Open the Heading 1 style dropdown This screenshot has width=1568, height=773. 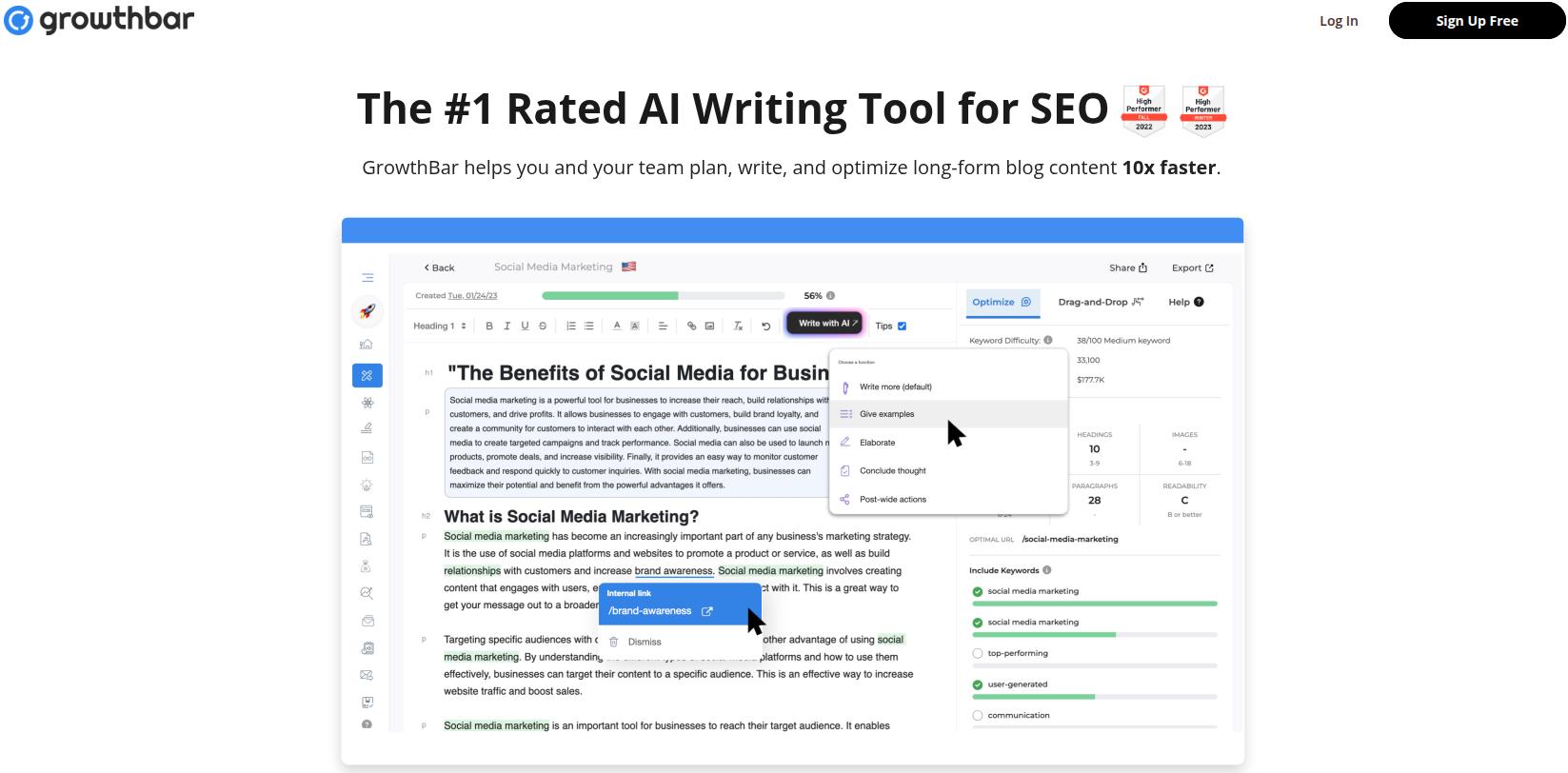(440, 326)
